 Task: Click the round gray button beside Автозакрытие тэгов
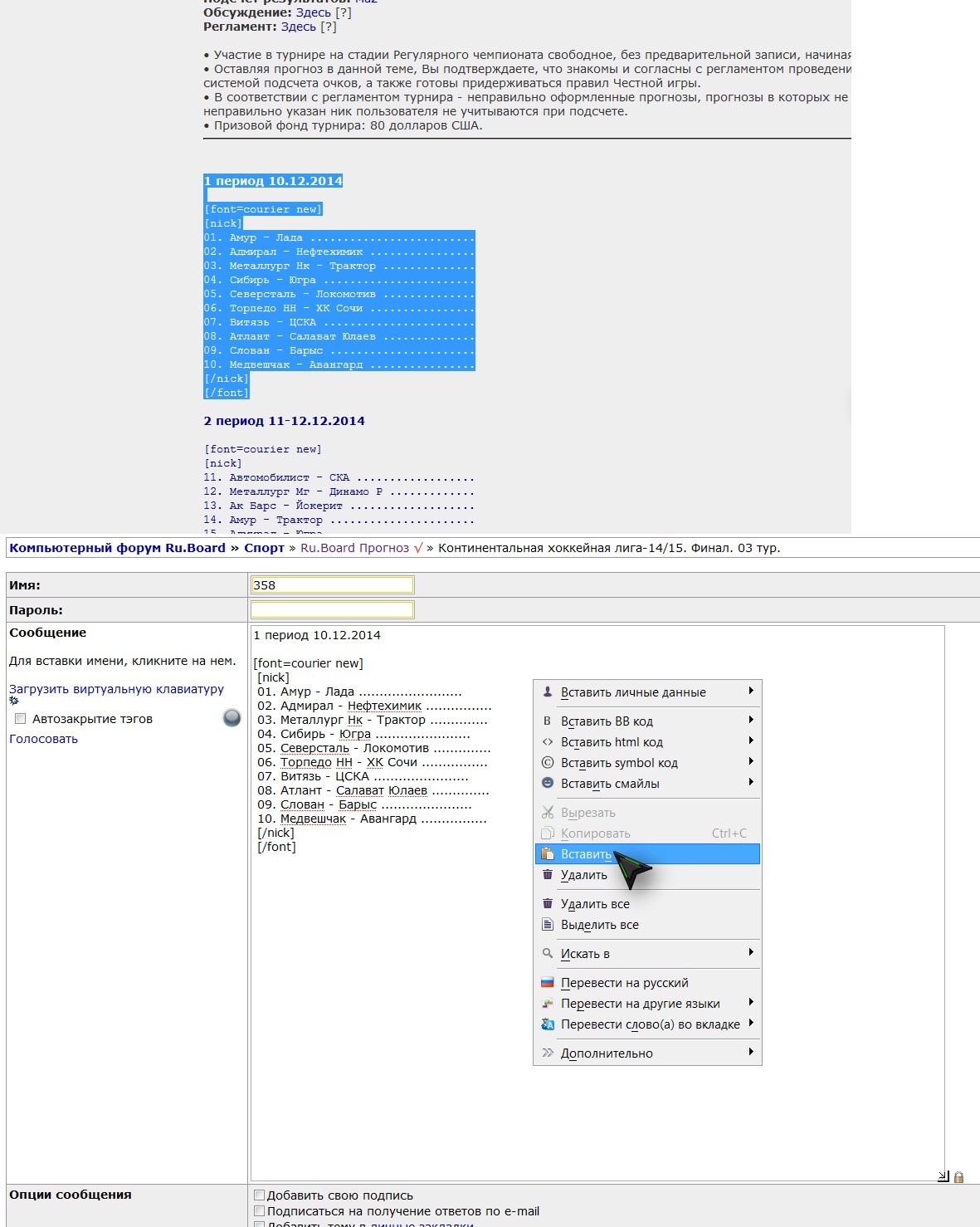tap(232, 718)
